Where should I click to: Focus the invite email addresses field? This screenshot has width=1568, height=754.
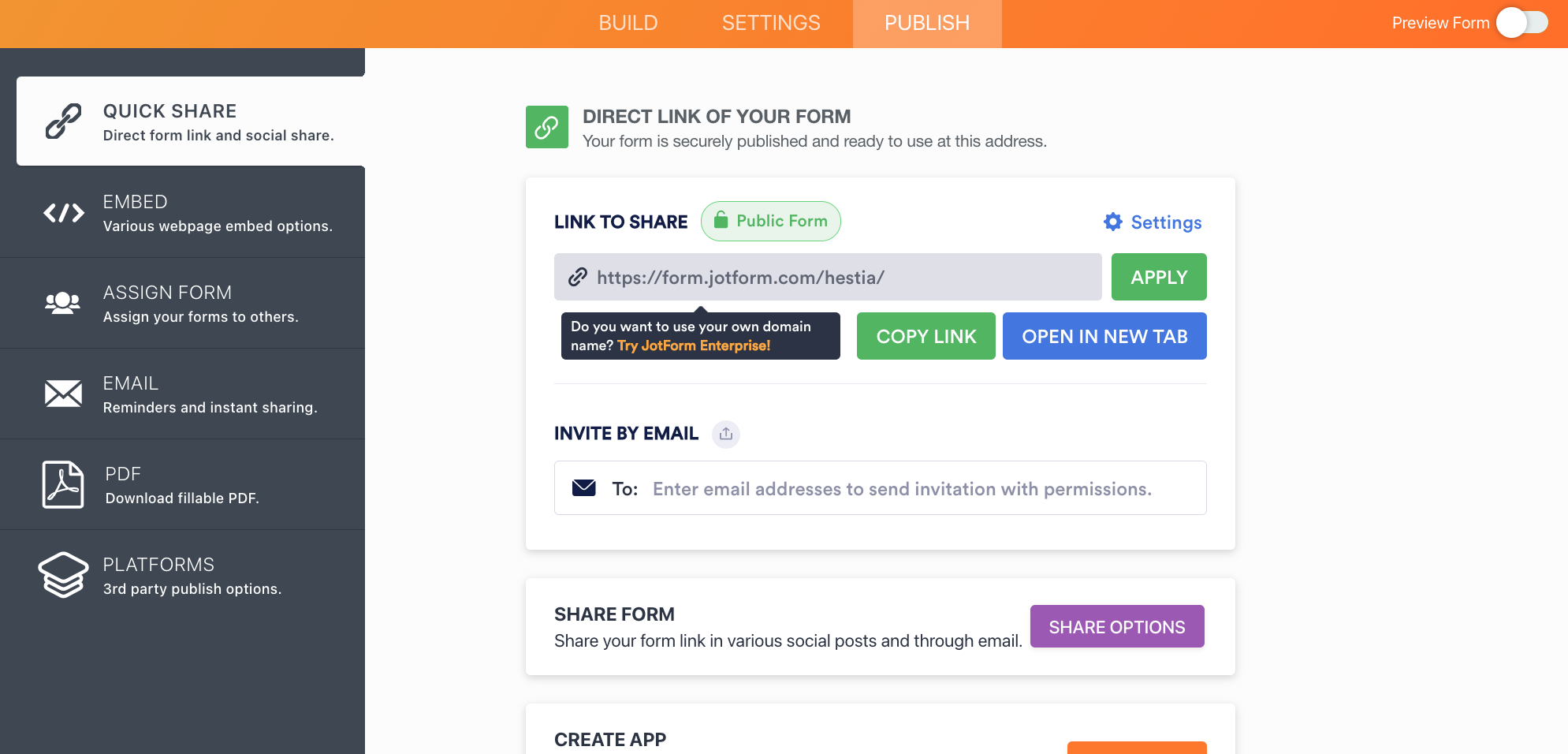902,489
